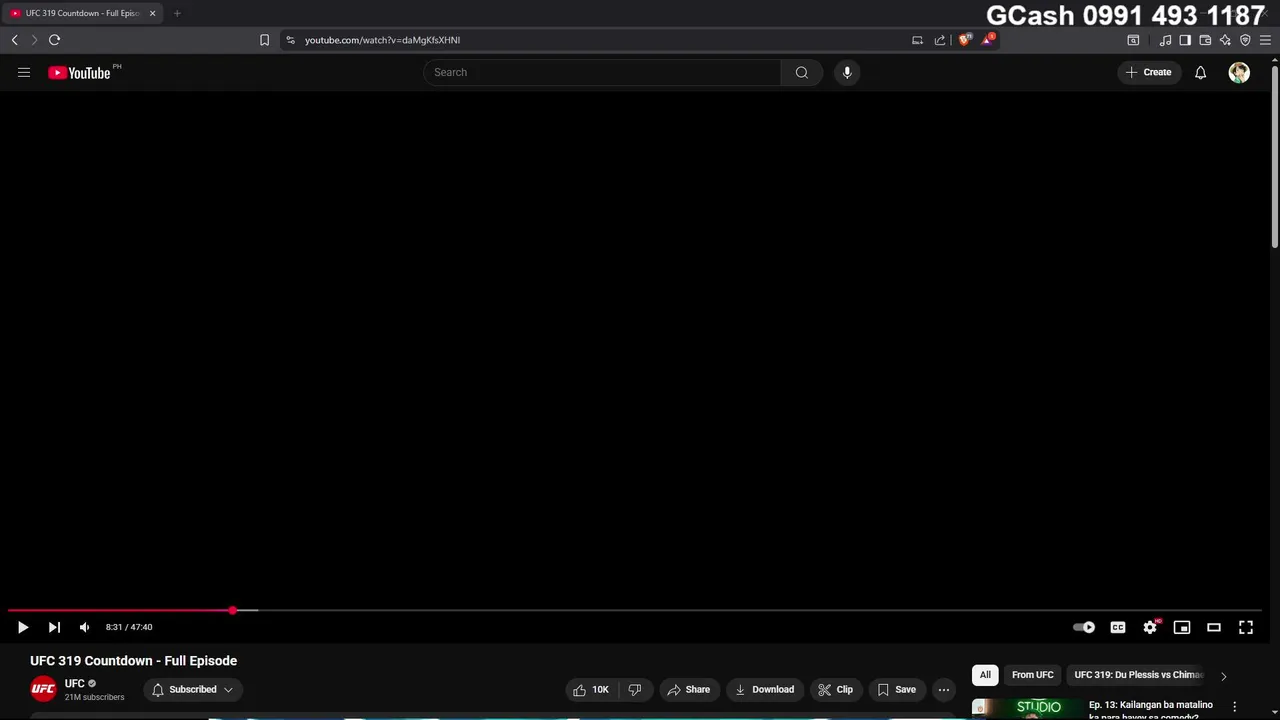Screen dimensions: 1280x720
Task: Select the All filter chip
Action: pos(985,675)
